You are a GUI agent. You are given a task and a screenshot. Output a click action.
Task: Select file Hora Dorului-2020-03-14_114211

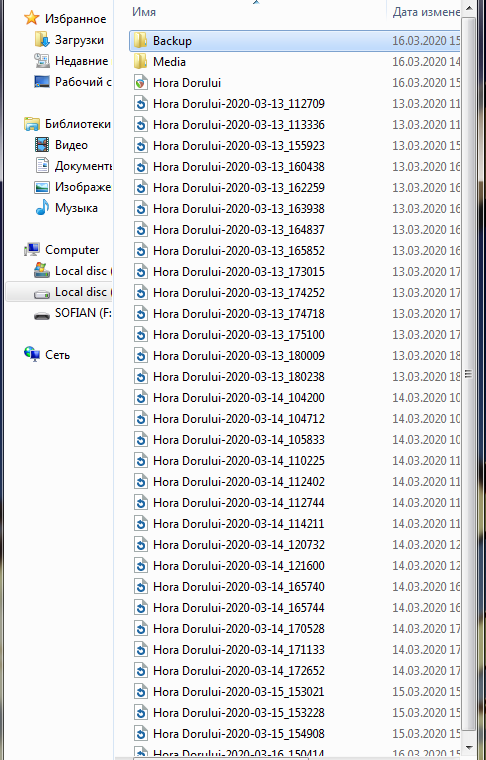pos(239,524)
